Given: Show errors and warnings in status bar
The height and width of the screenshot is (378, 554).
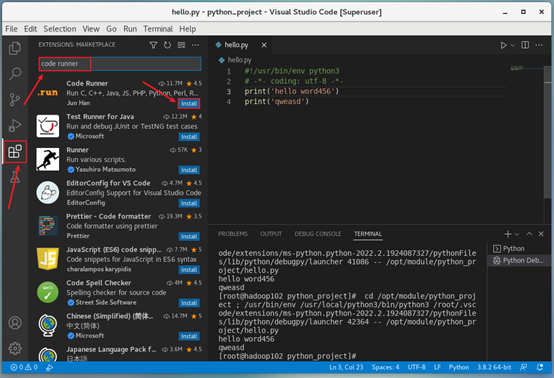Looking at the screenshot, I should tap(24, 367).
